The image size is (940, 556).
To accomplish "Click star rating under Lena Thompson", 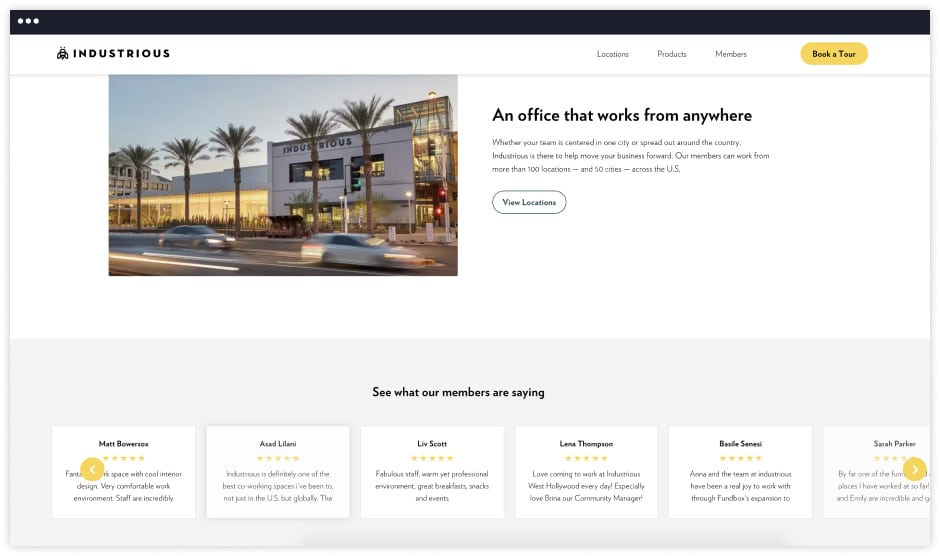I will coord(586,458).
